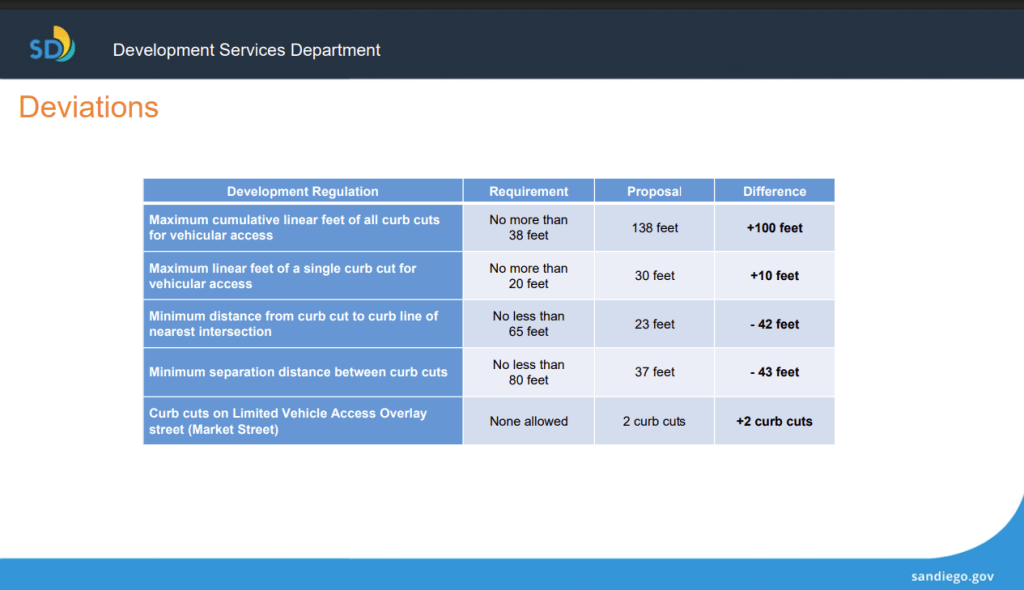Select the +100 feet difference cell
The image size is (1024, 590).
pos(775,228)
